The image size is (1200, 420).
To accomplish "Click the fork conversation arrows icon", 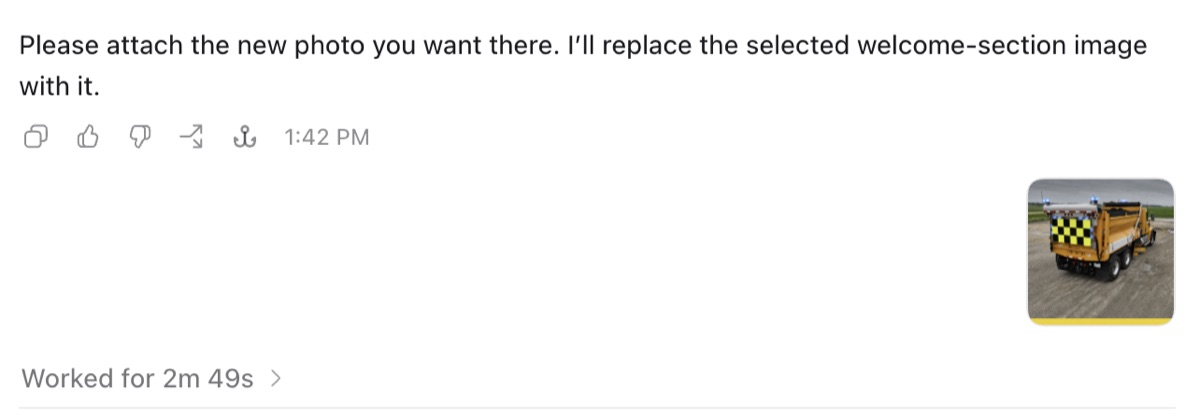I will 192,137.
